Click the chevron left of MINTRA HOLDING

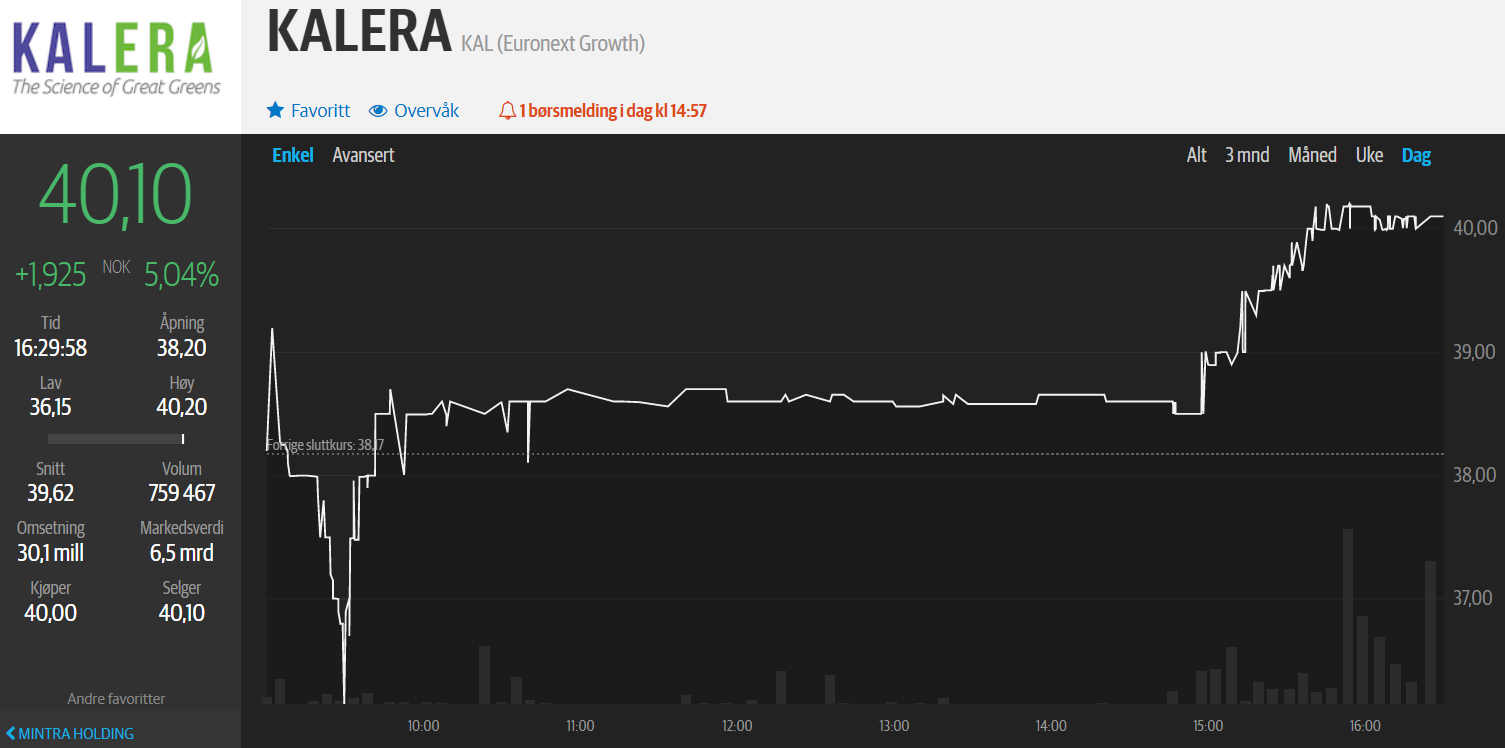pyautogui.click(x=11, y=733)
